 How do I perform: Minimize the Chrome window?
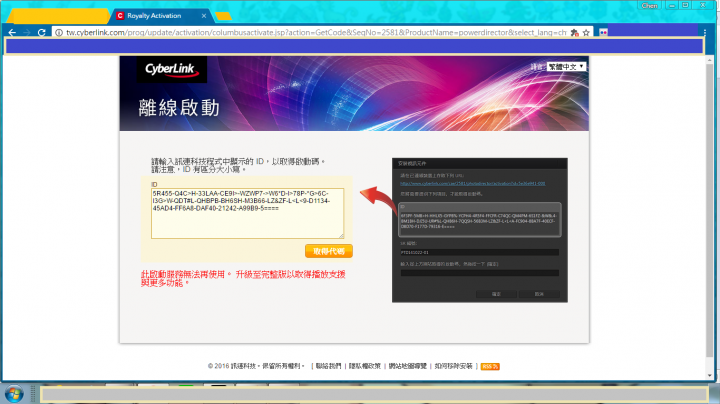(672, 6)
